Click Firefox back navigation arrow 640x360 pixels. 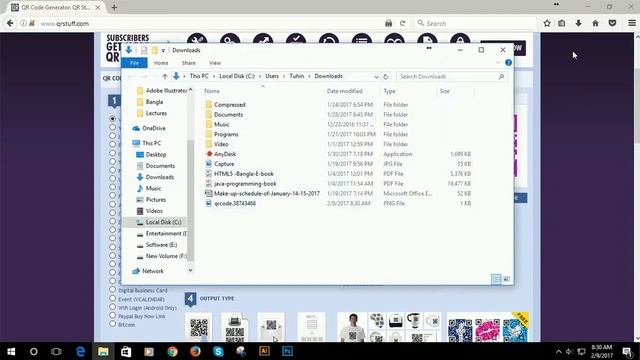(x=10, y=23)
